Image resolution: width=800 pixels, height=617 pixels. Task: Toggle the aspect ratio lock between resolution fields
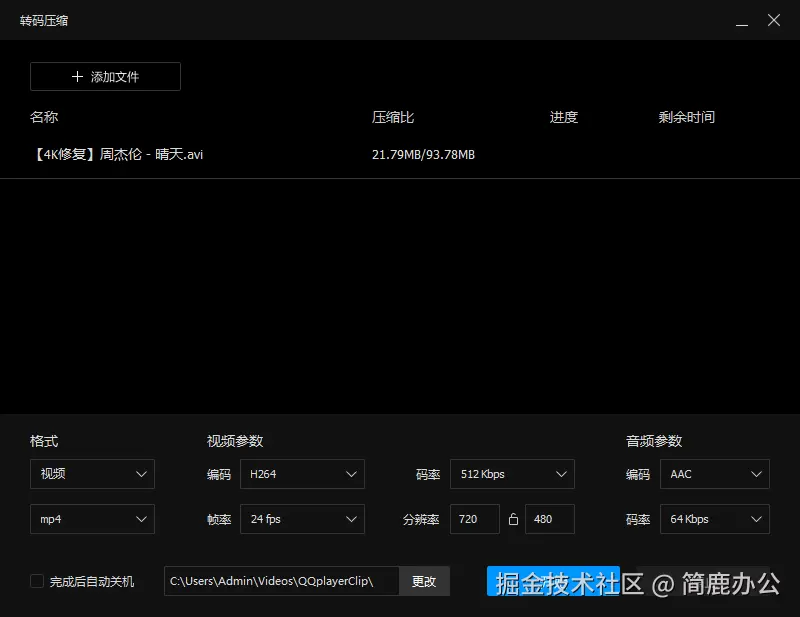click(x=513, y=519)
